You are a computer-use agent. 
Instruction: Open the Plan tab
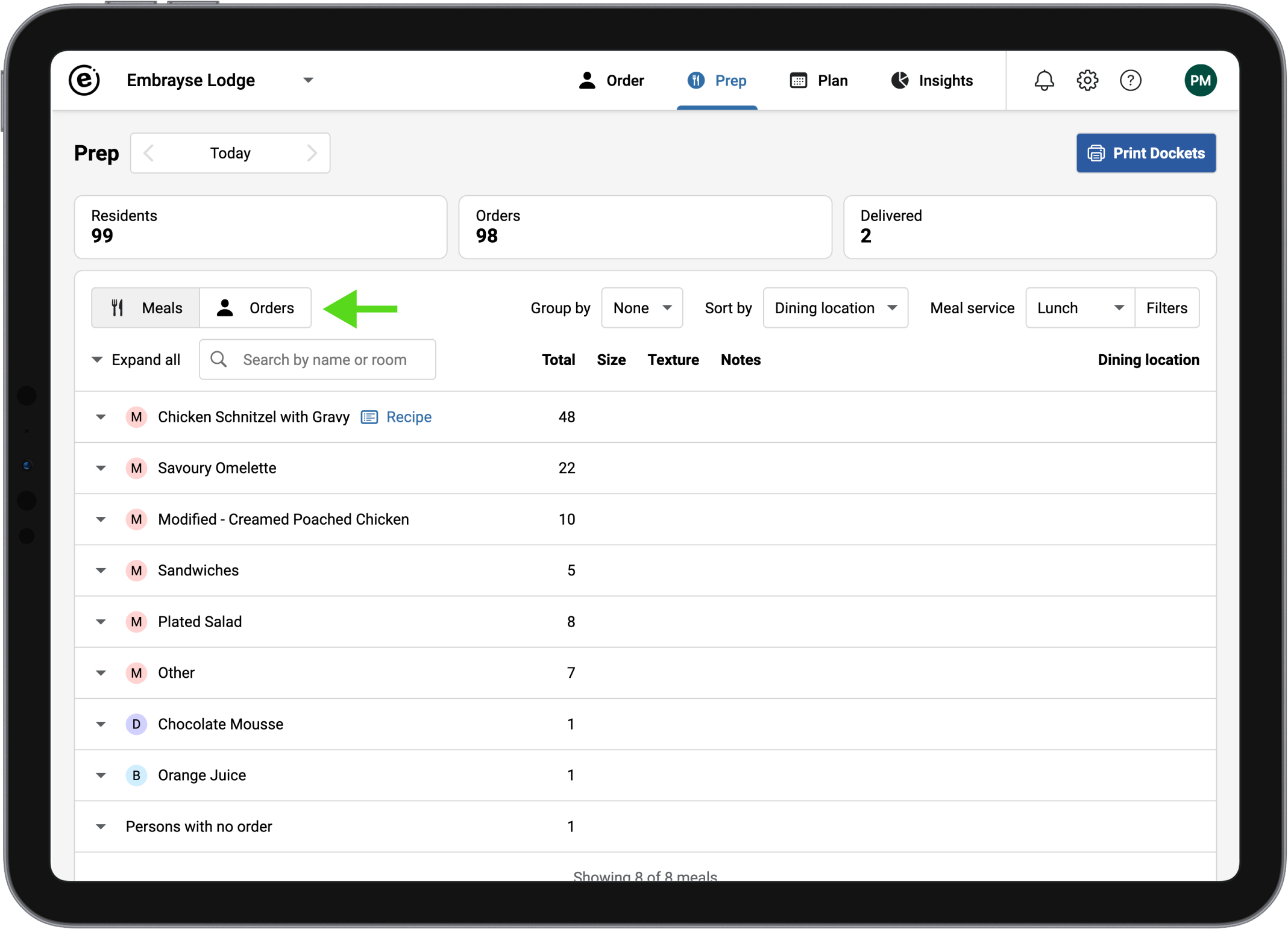click(x=819, y=80)
